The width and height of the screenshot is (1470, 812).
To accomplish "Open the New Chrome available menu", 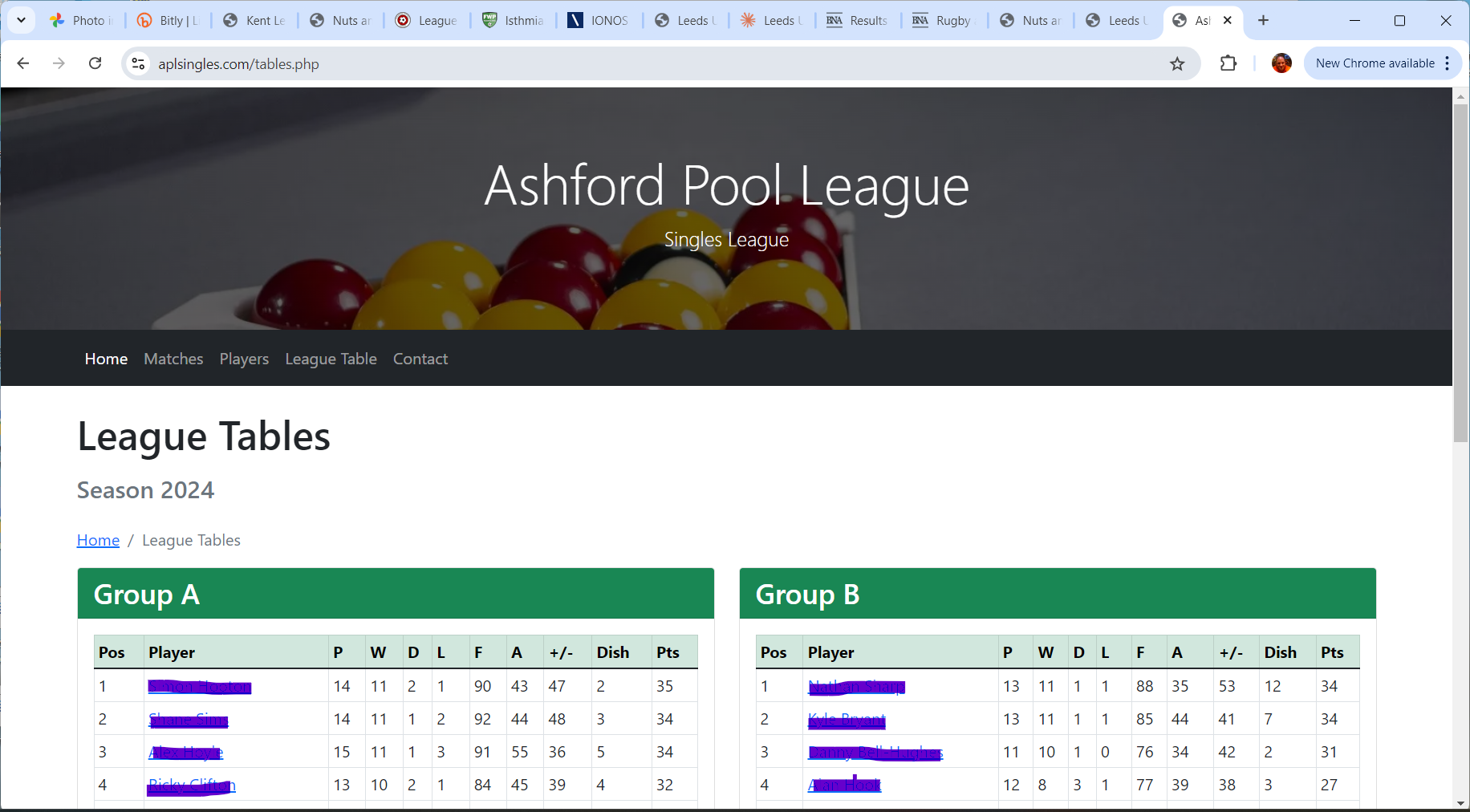I will point(1383,63).
